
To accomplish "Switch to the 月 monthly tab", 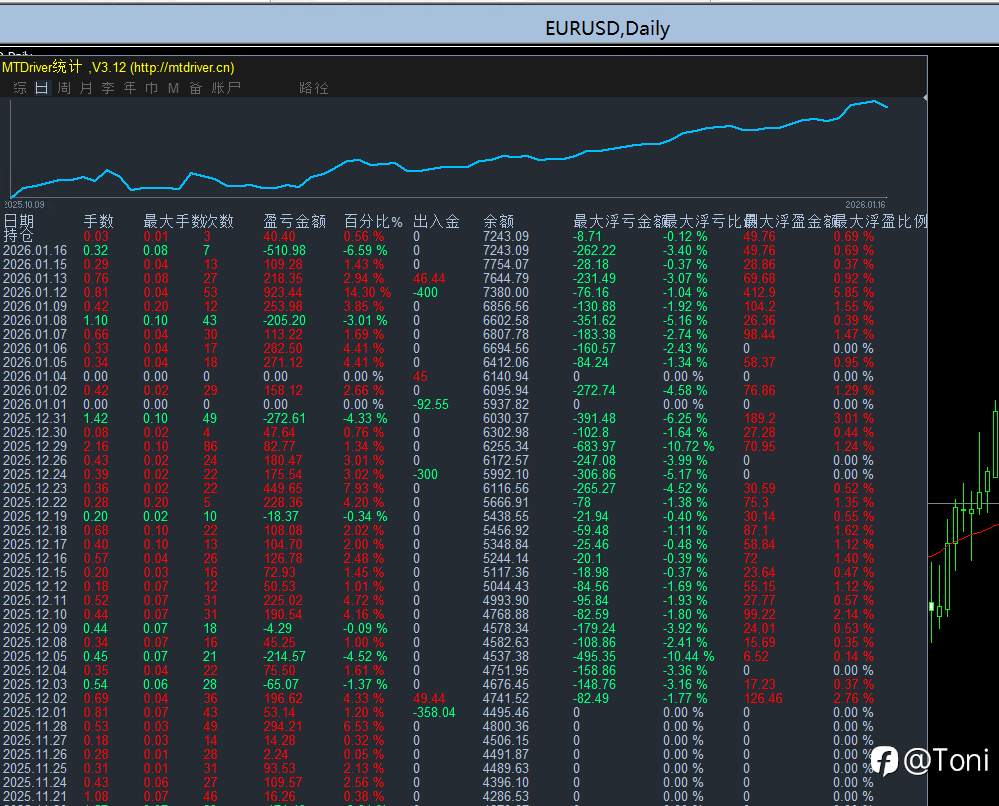I will (x=85, y=88).
